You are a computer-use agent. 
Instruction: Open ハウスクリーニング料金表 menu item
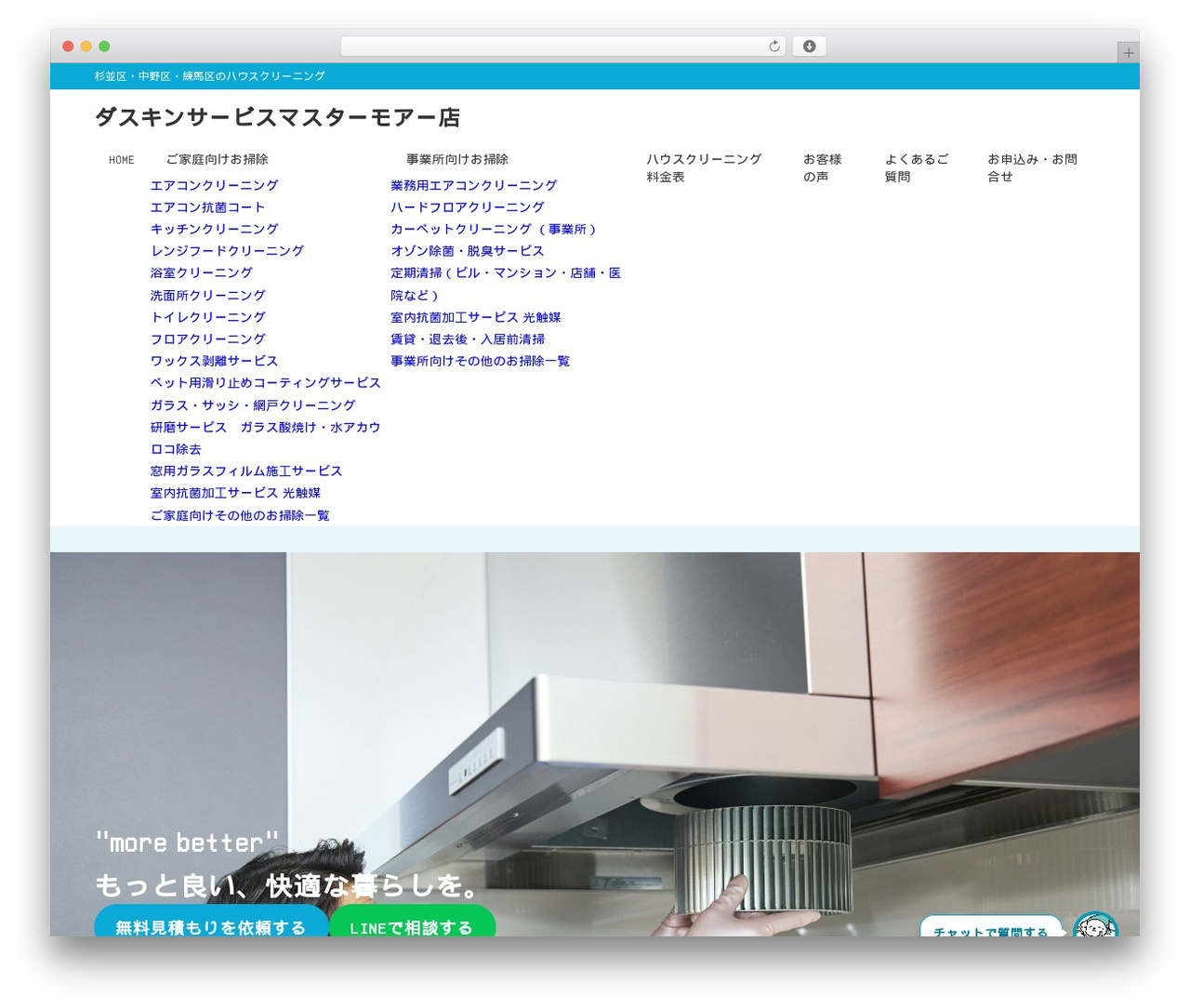point(704,168)
